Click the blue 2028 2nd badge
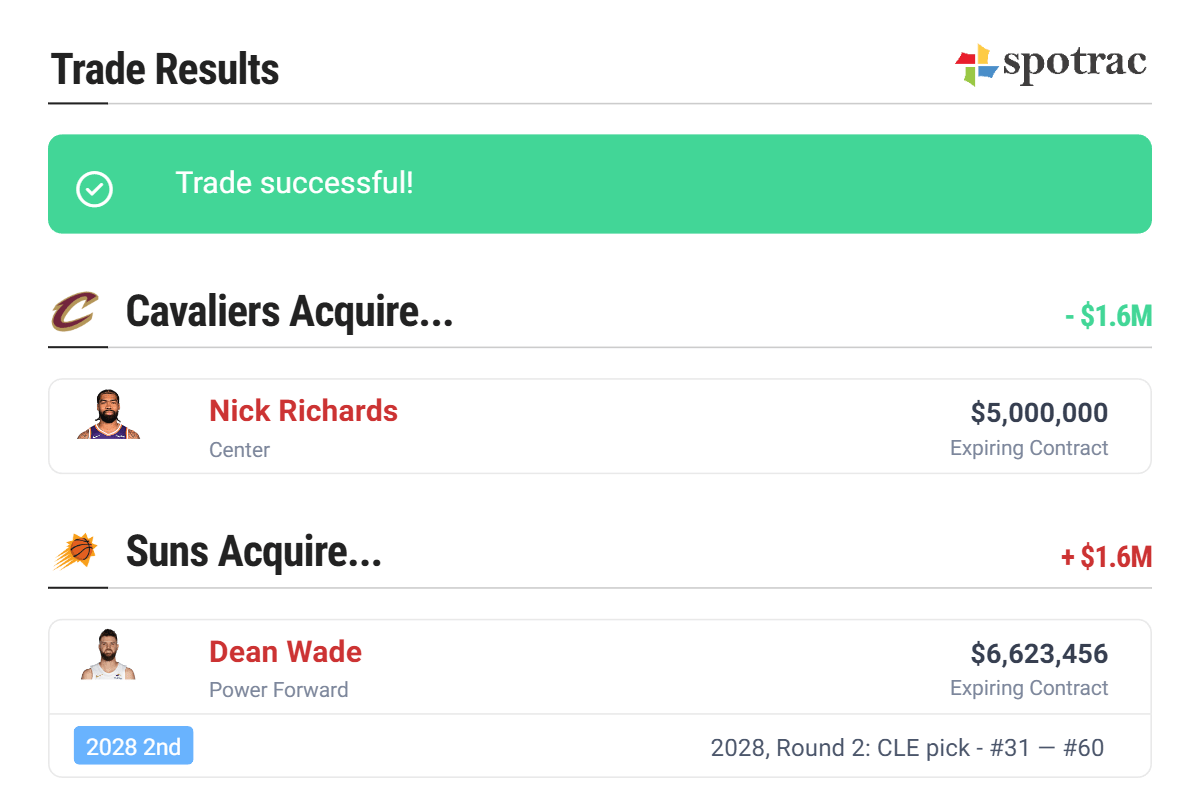This screenshot has width=1180, height=810. click(x=133, y=747)
